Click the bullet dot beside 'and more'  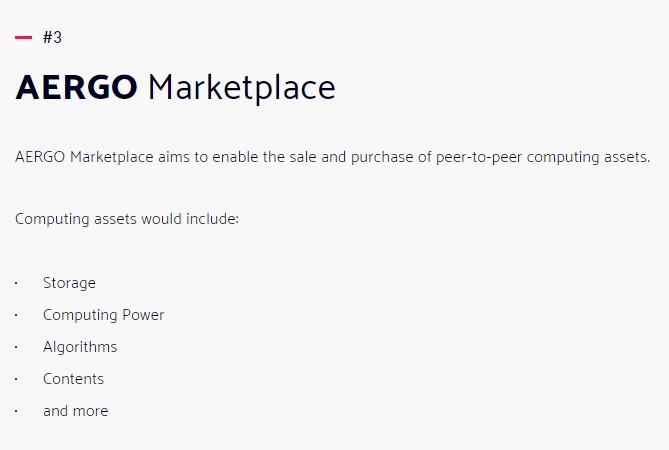16,411
